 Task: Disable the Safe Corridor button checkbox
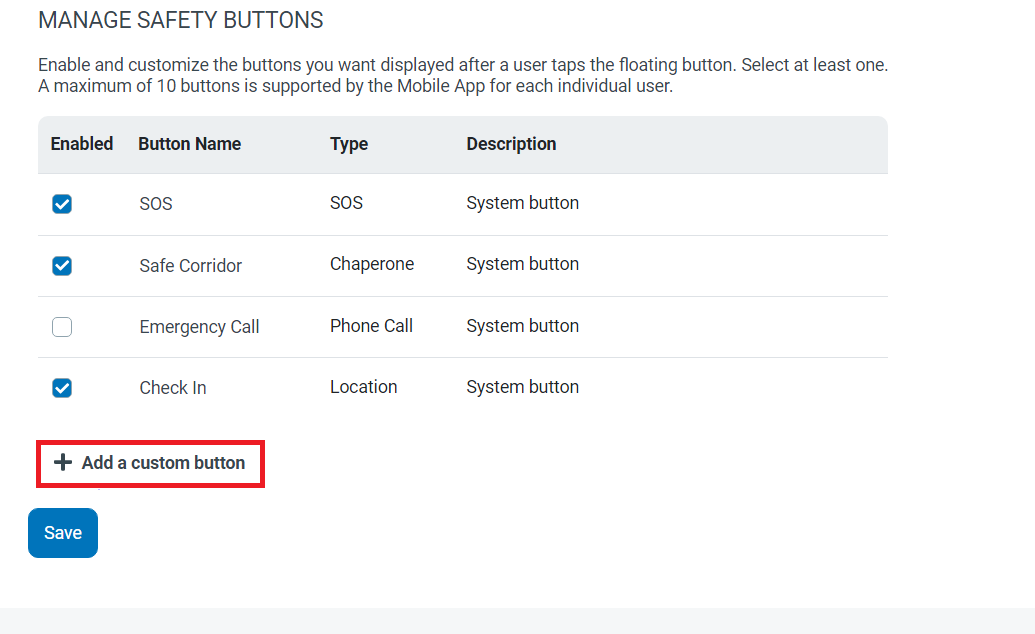coord(62,266)
